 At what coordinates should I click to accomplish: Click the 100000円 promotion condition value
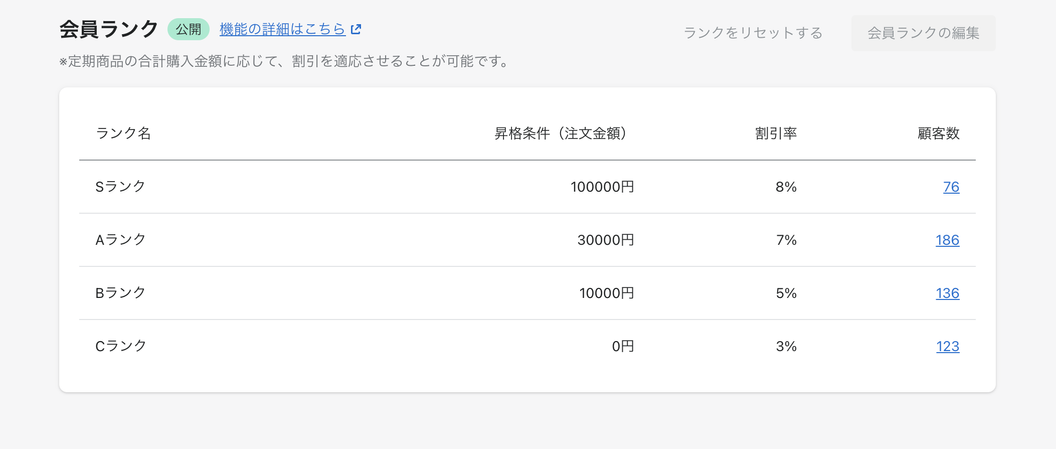click(x=602, y=187)
